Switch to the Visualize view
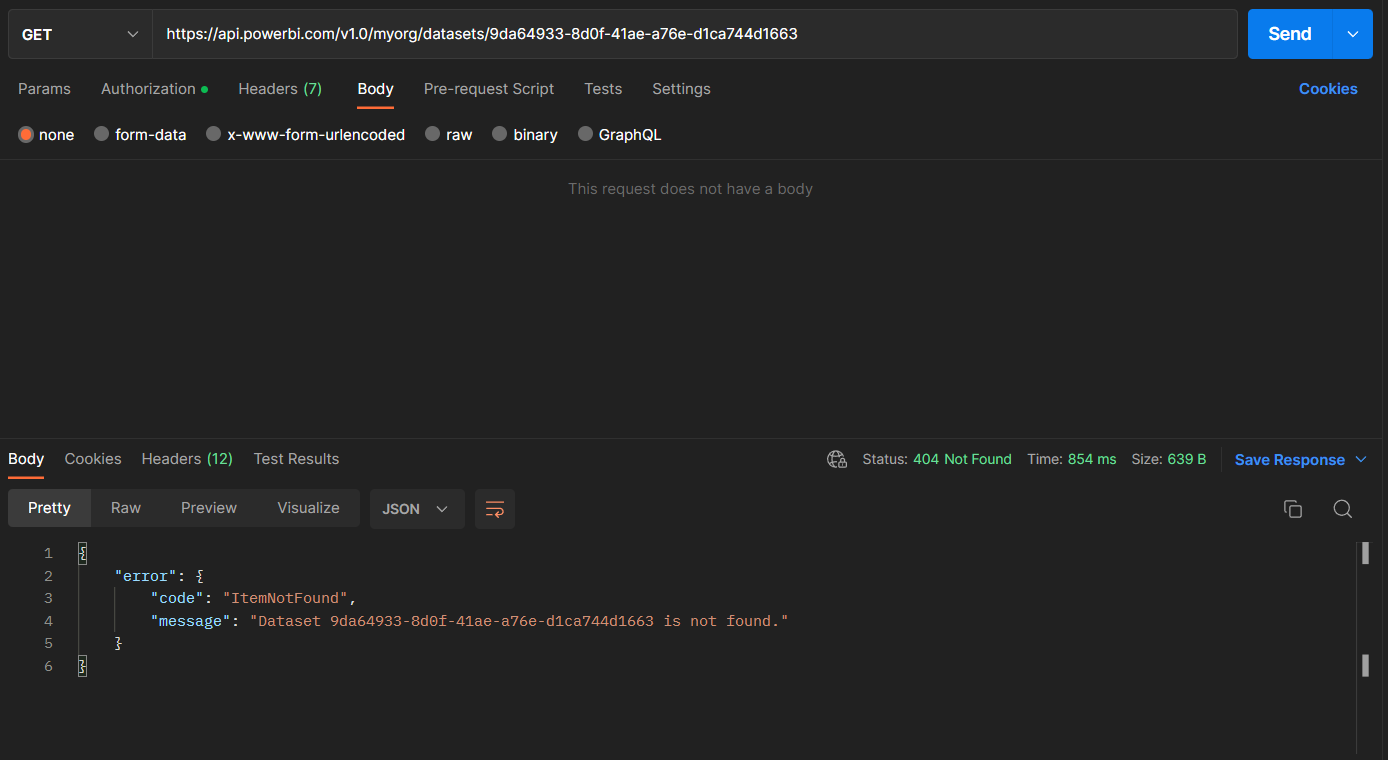The image size is (1388, 760). pos(308,508)
